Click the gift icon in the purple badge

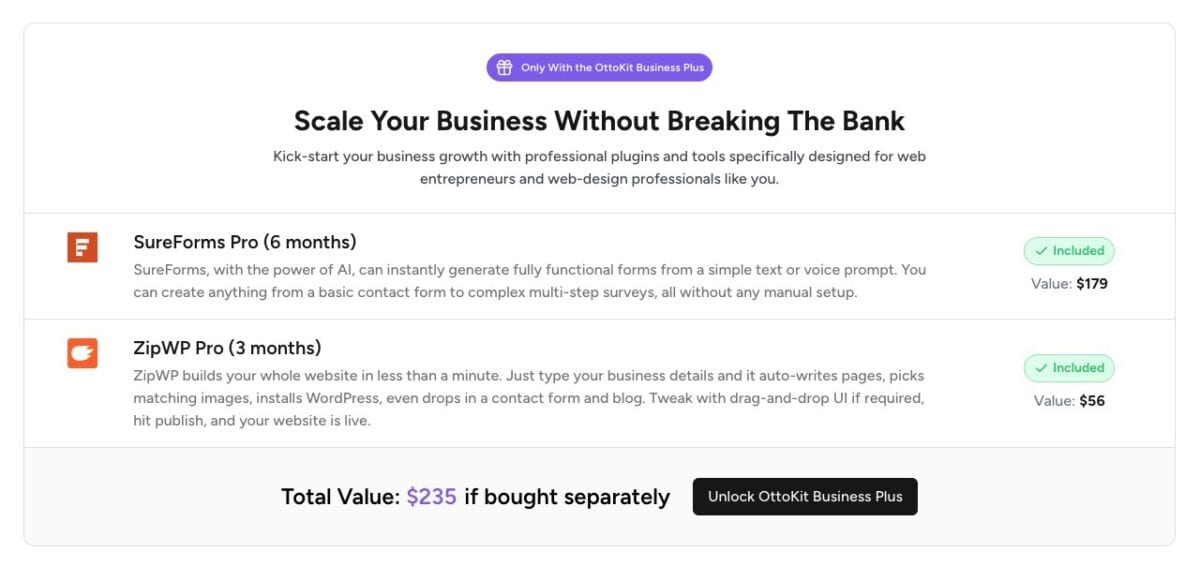[505, 68]
